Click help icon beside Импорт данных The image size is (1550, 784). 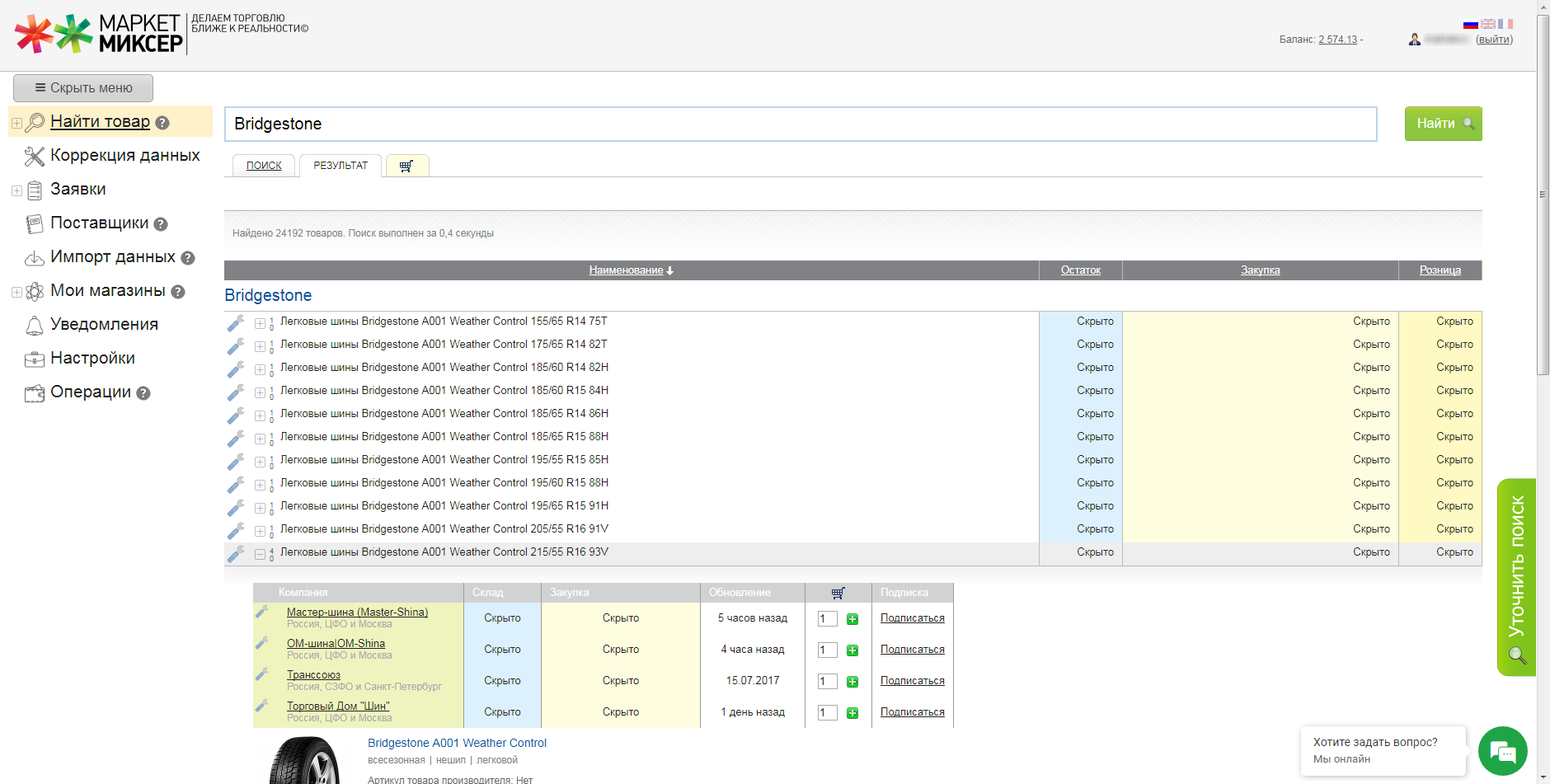[x=188, y=258]
